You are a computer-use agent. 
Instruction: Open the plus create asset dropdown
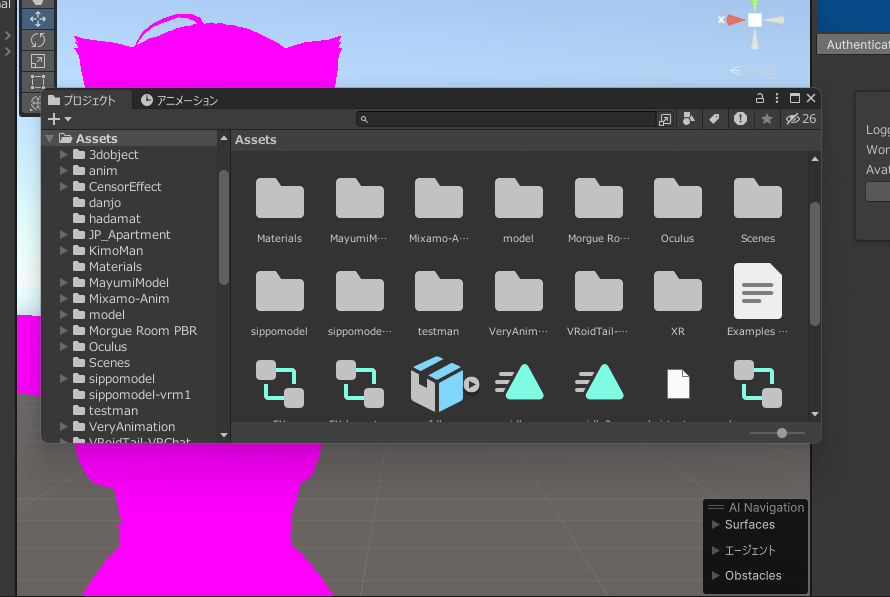pos(59,119)
